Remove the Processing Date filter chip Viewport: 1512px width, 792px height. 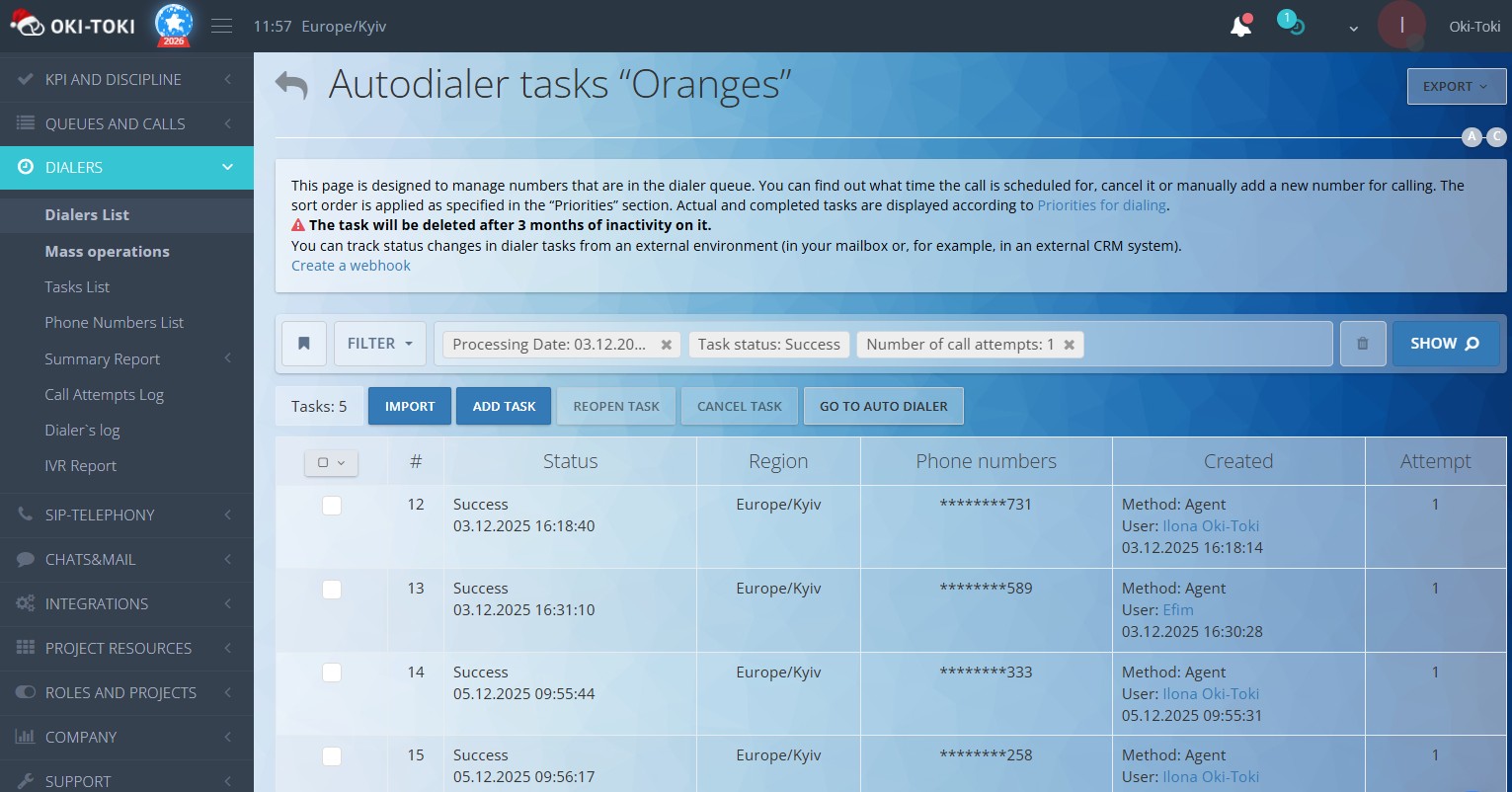click(x=667, y=345)
